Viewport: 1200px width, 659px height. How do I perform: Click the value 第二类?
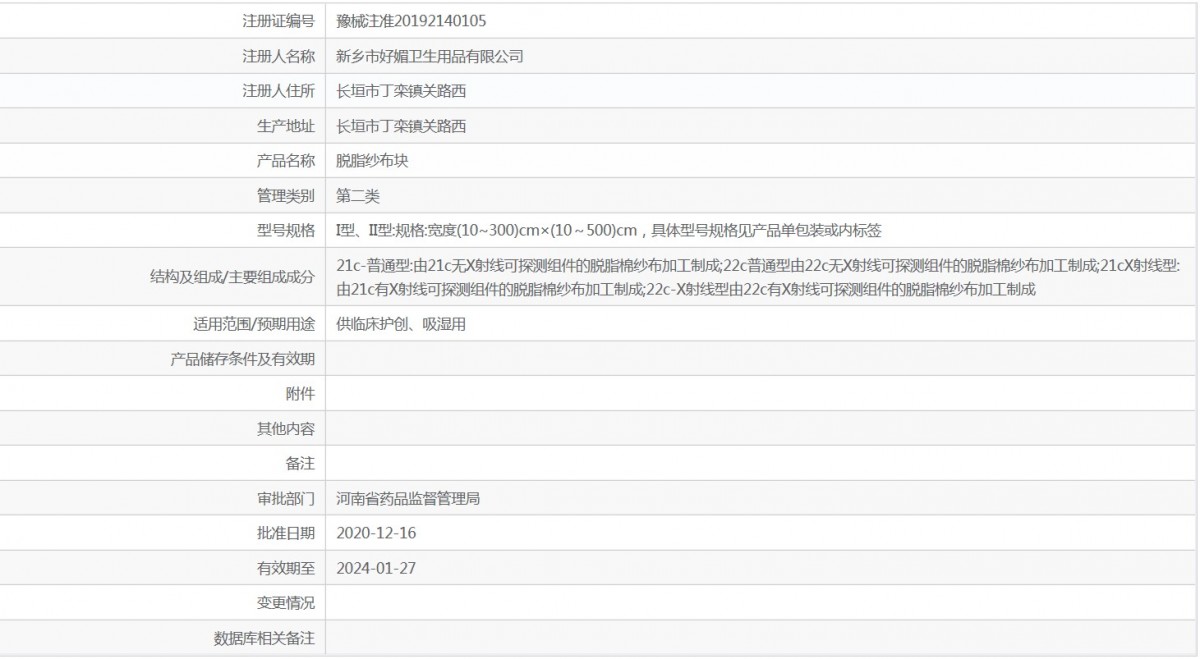358,196
